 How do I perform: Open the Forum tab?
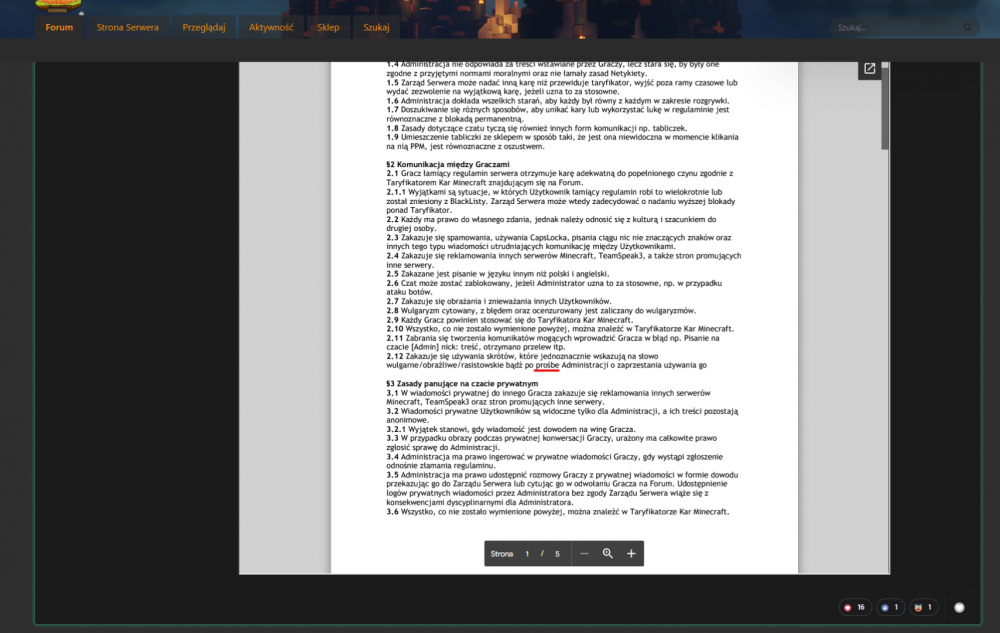pyautogui.click(x=59, y=27)
